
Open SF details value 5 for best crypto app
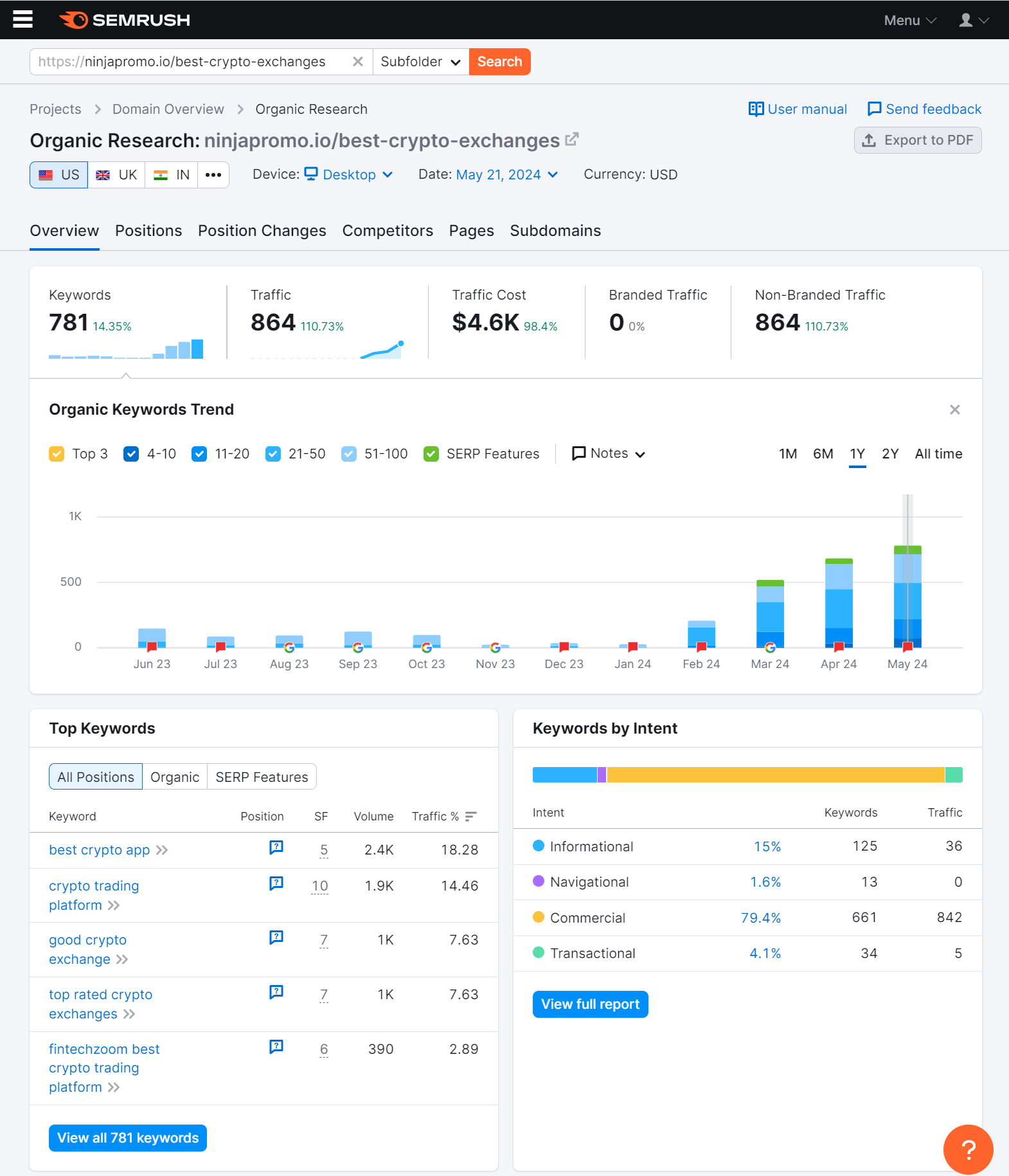(324, 850)
